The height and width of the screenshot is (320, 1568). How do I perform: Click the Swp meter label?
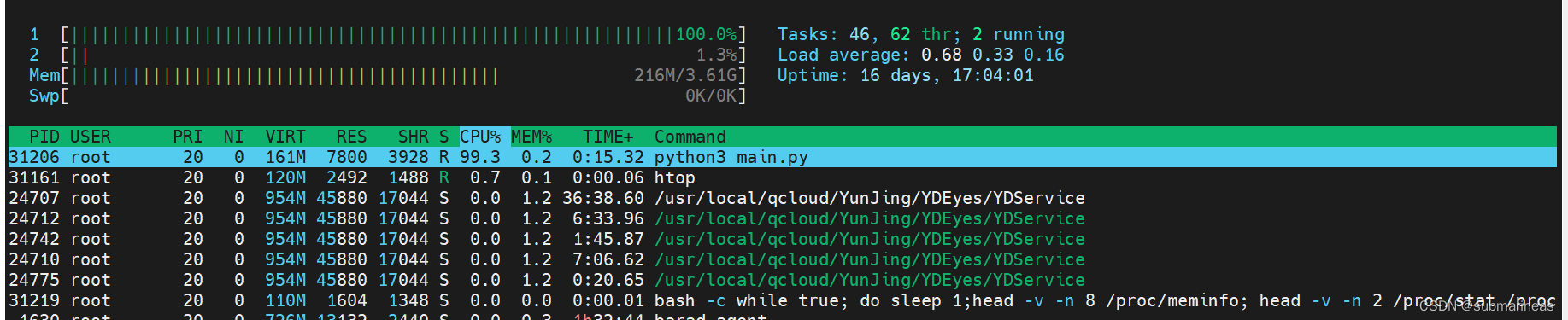[44, 96]
